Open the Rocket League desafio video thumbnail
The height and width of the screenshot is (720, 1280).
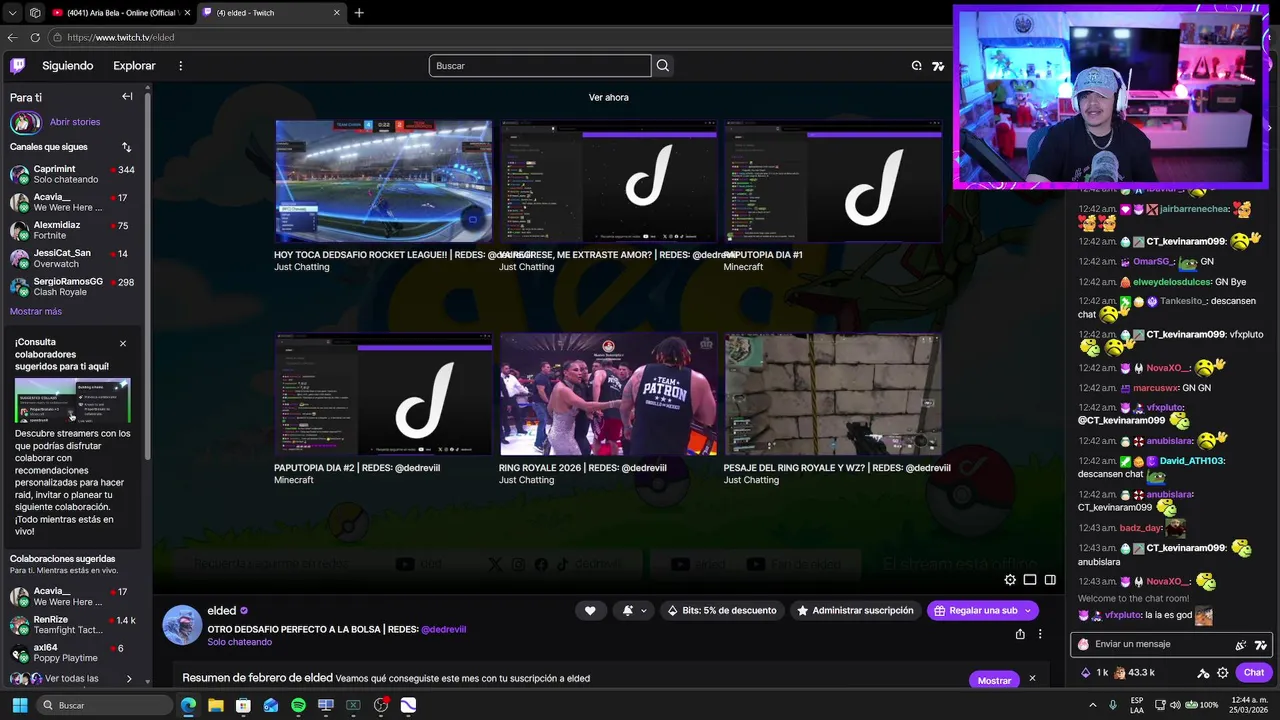coord(384,181)
